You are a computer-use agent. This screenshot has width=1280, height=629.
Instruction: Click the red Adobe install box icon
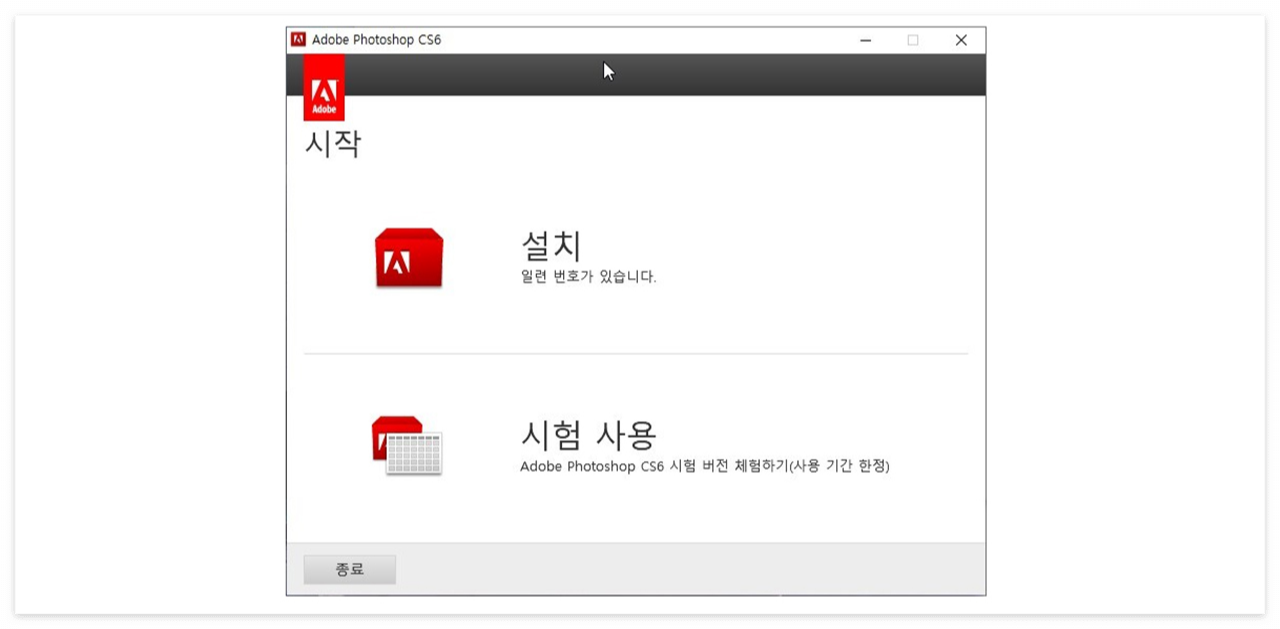pos(409,259)
